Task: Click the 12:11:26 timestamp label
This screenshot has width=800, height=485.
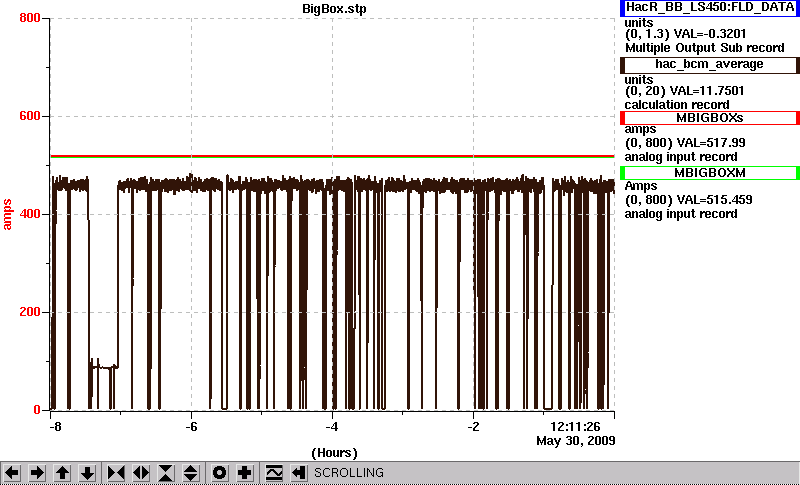Action: point(575,427)
